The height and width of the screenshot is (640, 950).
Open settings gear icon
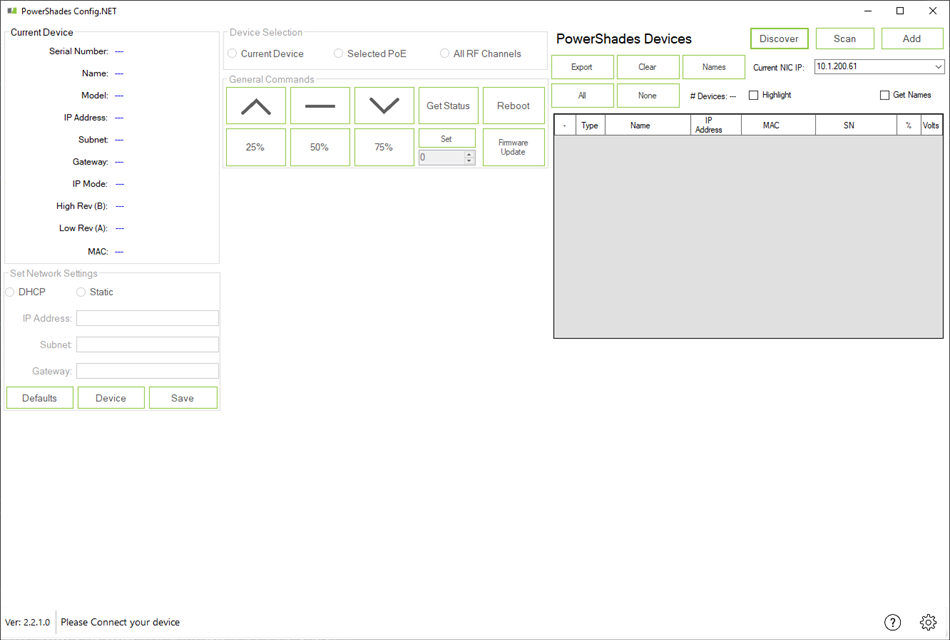click(928, 622)
